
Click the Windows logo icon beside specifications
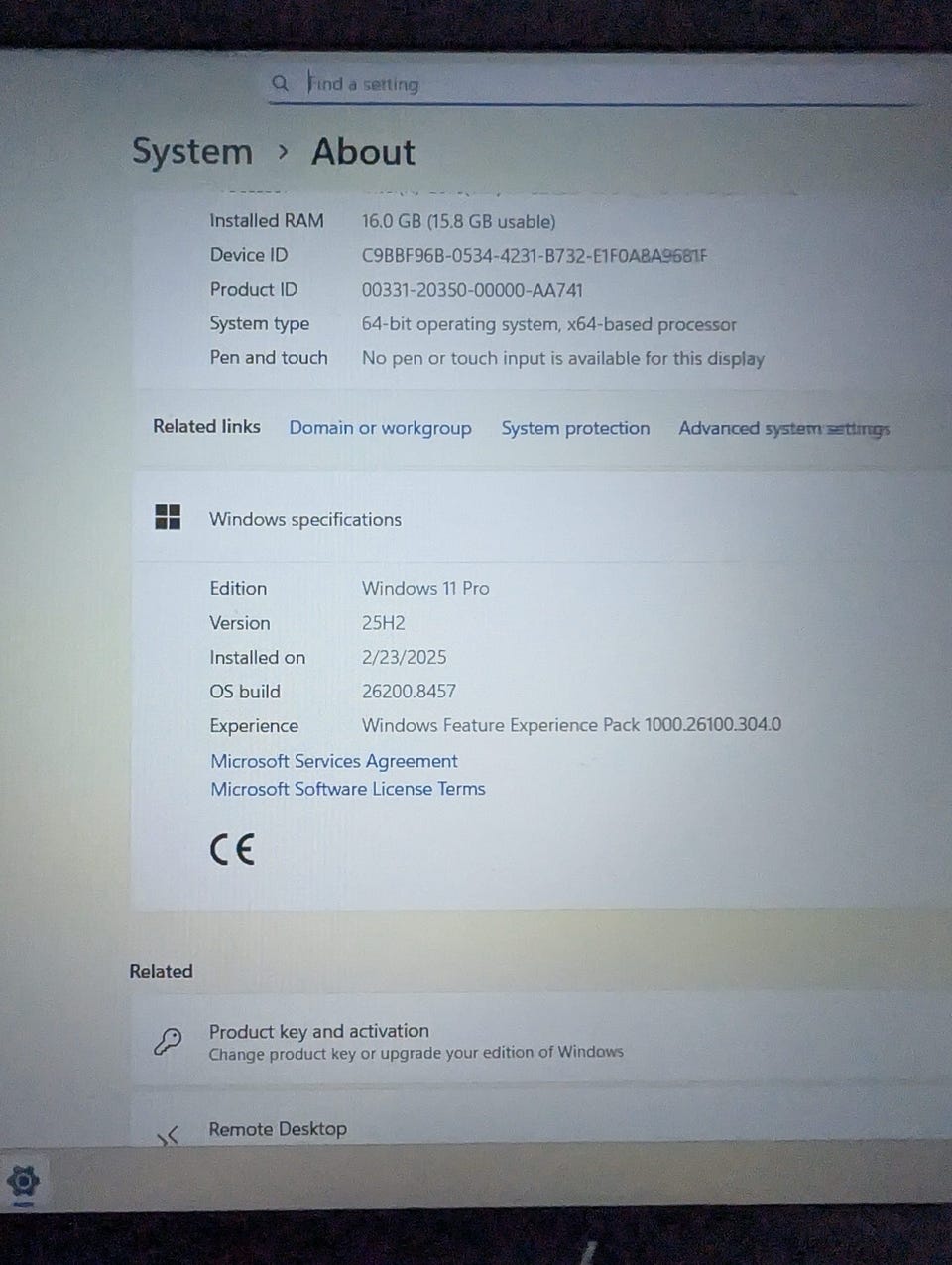(x=168, y=517)
